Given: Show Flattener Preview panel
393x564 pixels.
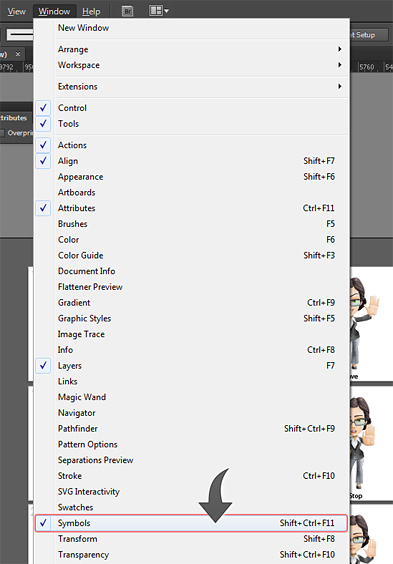Looking at the screenshot, I should click(x=192, y=287).
